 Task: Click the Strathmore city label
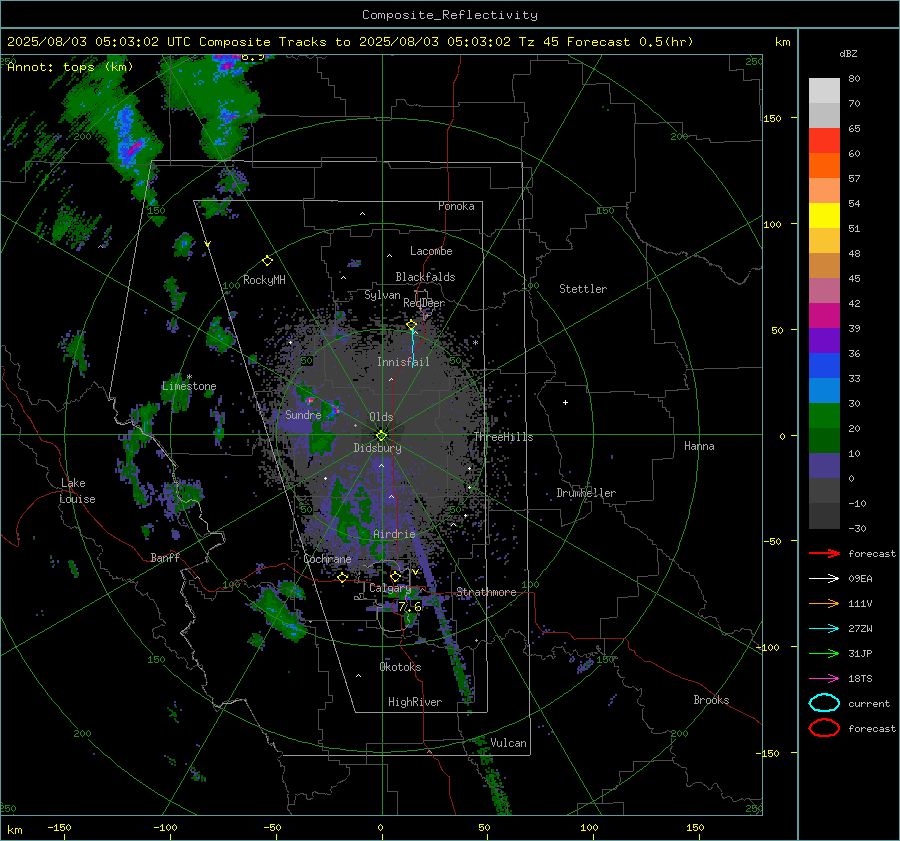[x=486, y=592]
